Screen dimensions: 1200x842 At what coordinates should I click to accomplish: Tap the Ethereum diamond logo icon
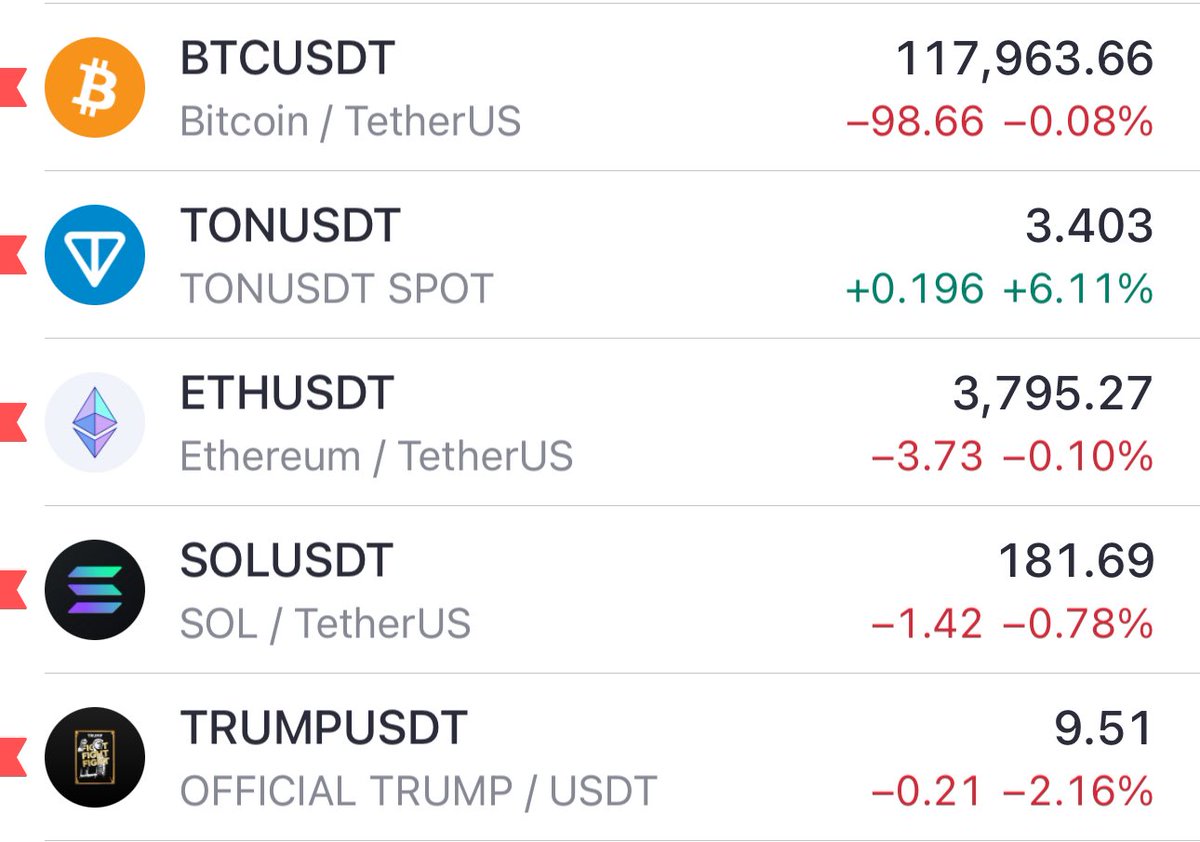[95, 422]
